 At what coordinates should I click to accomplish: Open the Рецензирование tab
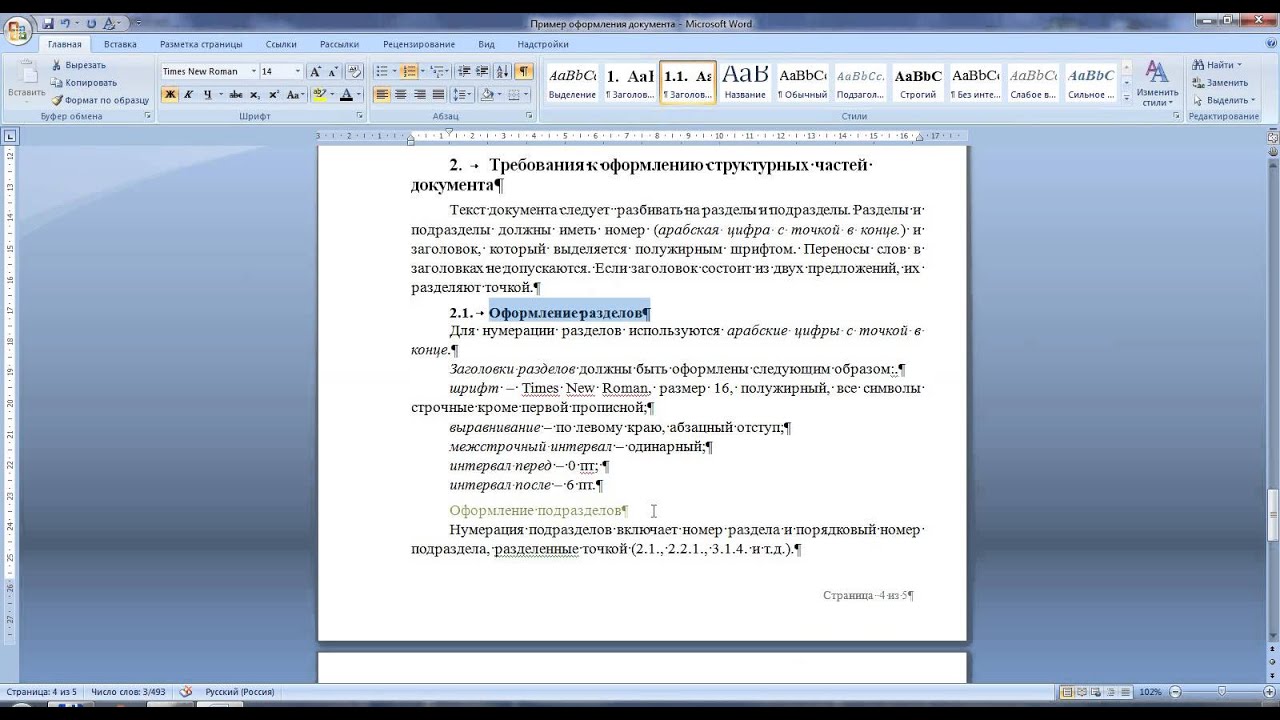[419, 44]
